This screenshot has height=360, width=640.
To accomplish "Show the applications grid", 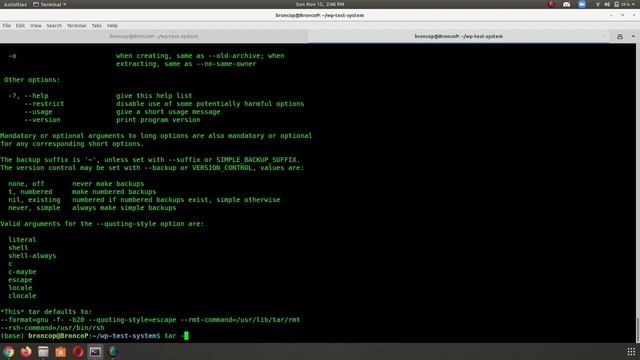I will click(x=631, y=351).
